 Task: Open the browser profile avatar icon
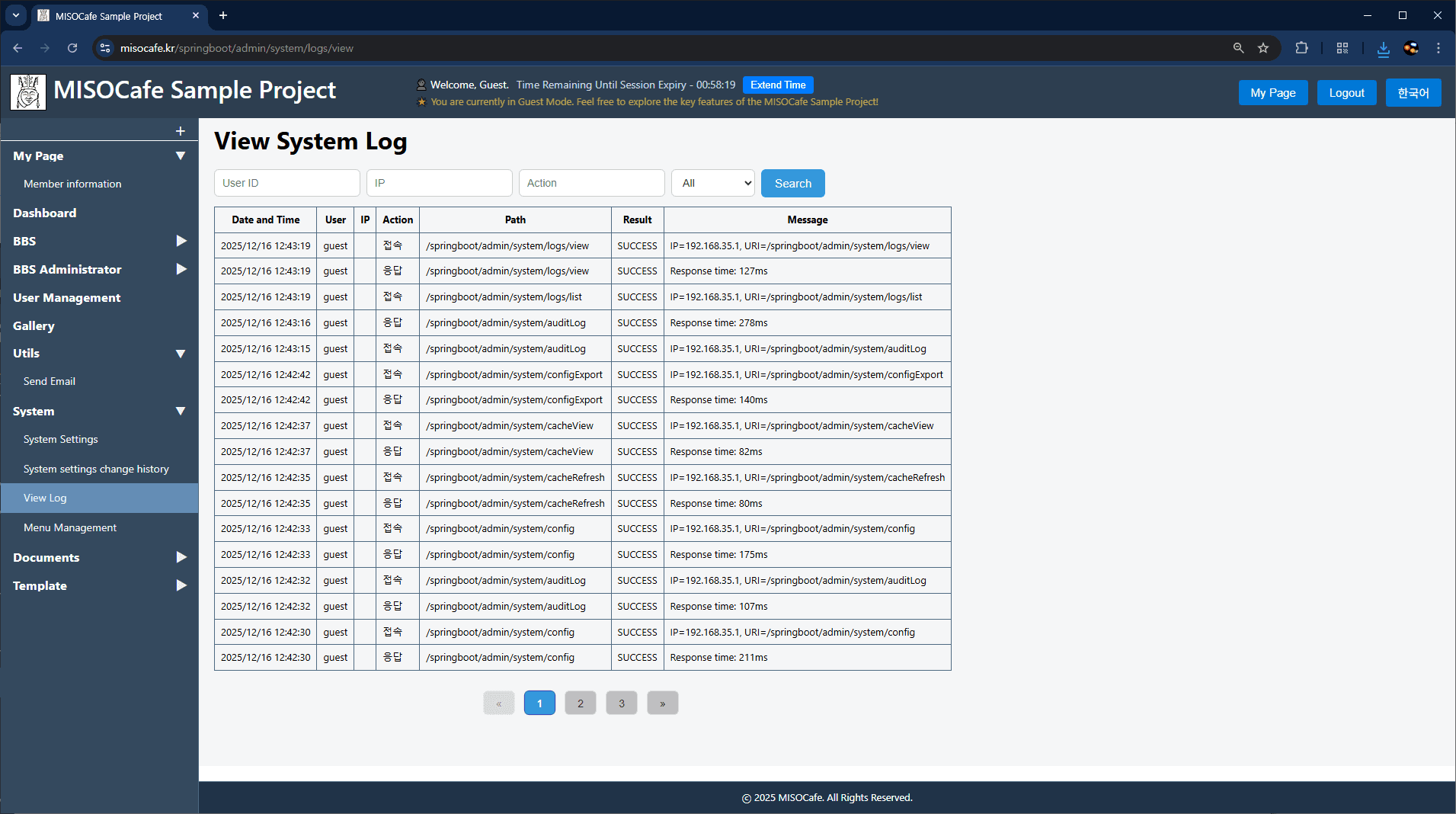1411,47
